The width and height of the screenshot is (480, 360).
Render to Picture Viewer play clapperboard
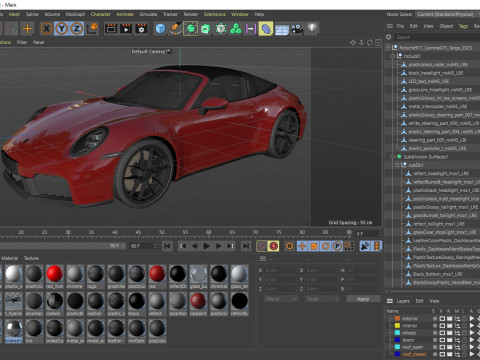click(126, 29)
